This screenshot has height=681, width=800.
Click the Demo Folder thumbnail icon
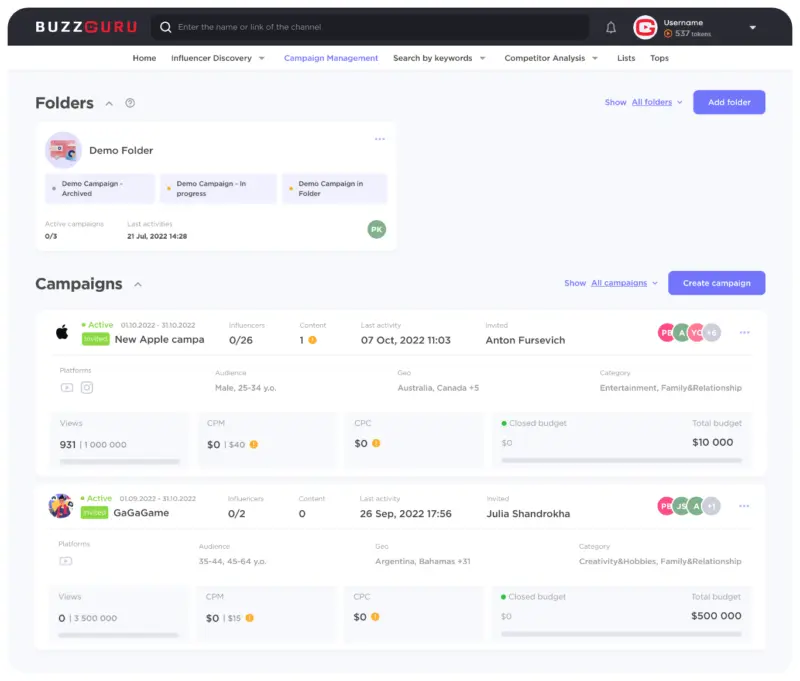coord(63,150)
